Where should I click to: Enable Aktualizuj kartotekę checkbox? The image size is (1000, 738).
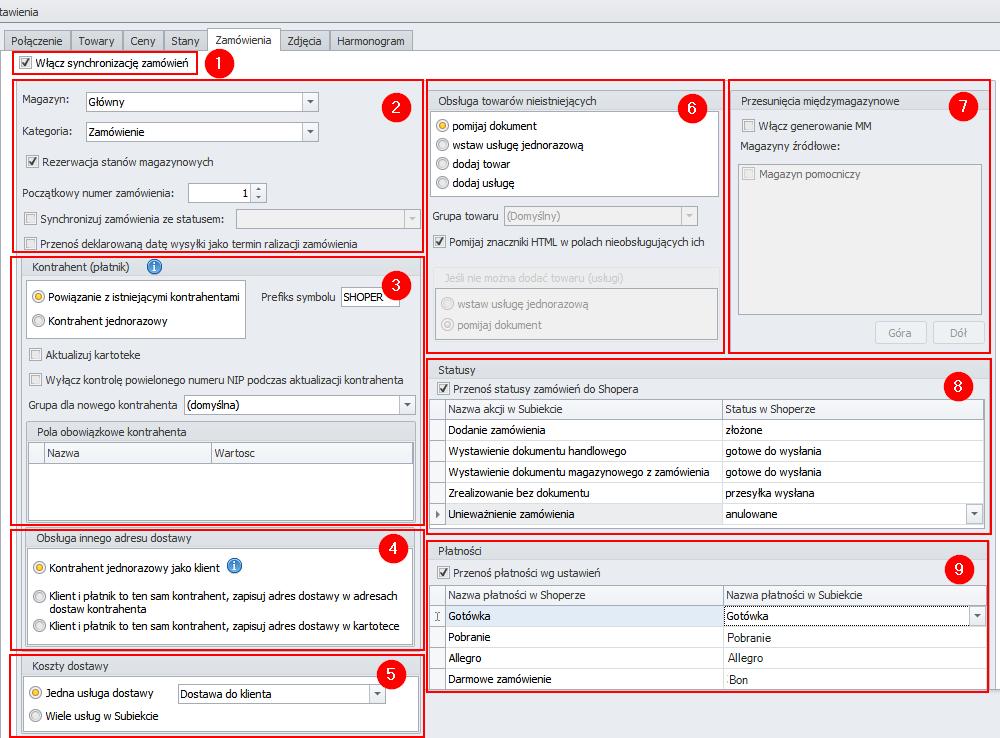coord(36,355)
